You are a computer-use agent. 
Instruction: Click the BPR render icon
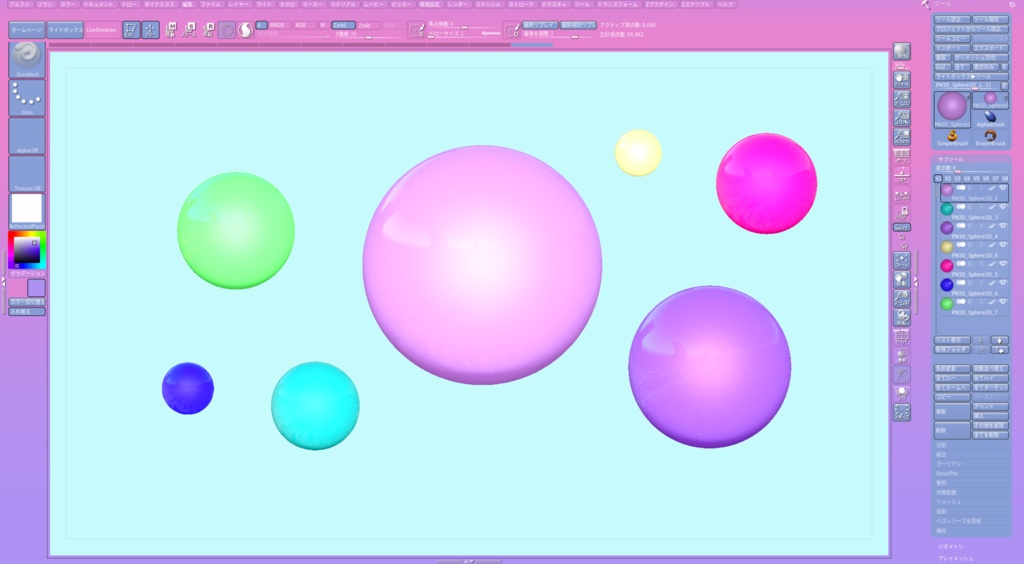click(901, 53)
